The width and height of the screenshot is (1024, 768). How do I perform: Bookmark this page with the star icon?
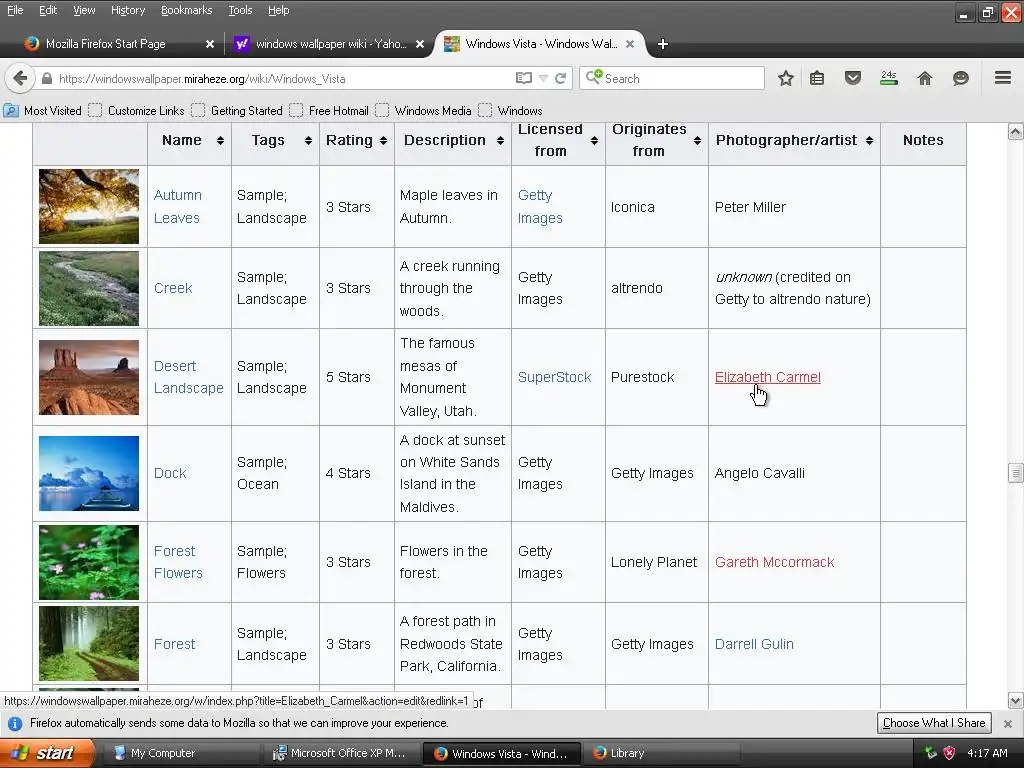786,78
